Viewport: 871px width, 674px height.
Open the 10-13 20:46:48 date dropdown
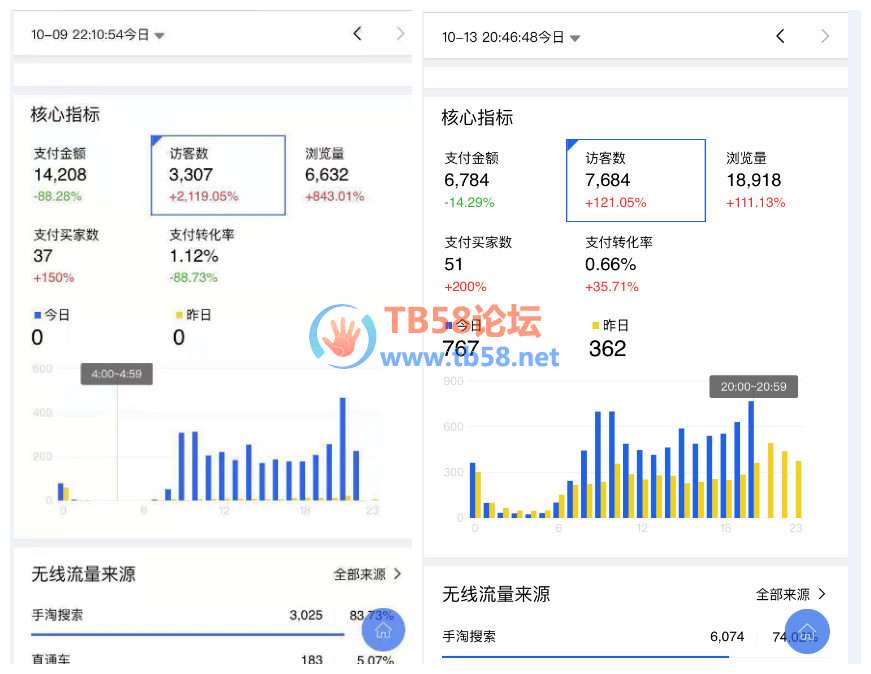point(510,38)
